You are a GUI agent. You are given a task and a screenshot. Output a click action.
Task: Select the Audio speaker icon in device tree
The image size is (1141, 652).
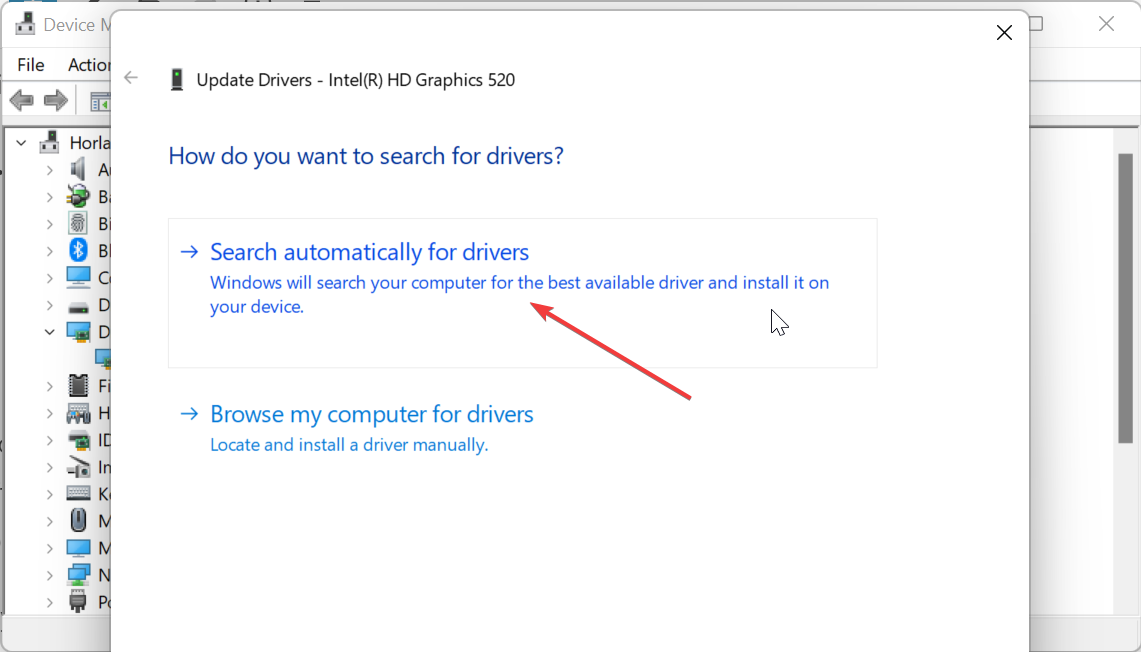78,170
